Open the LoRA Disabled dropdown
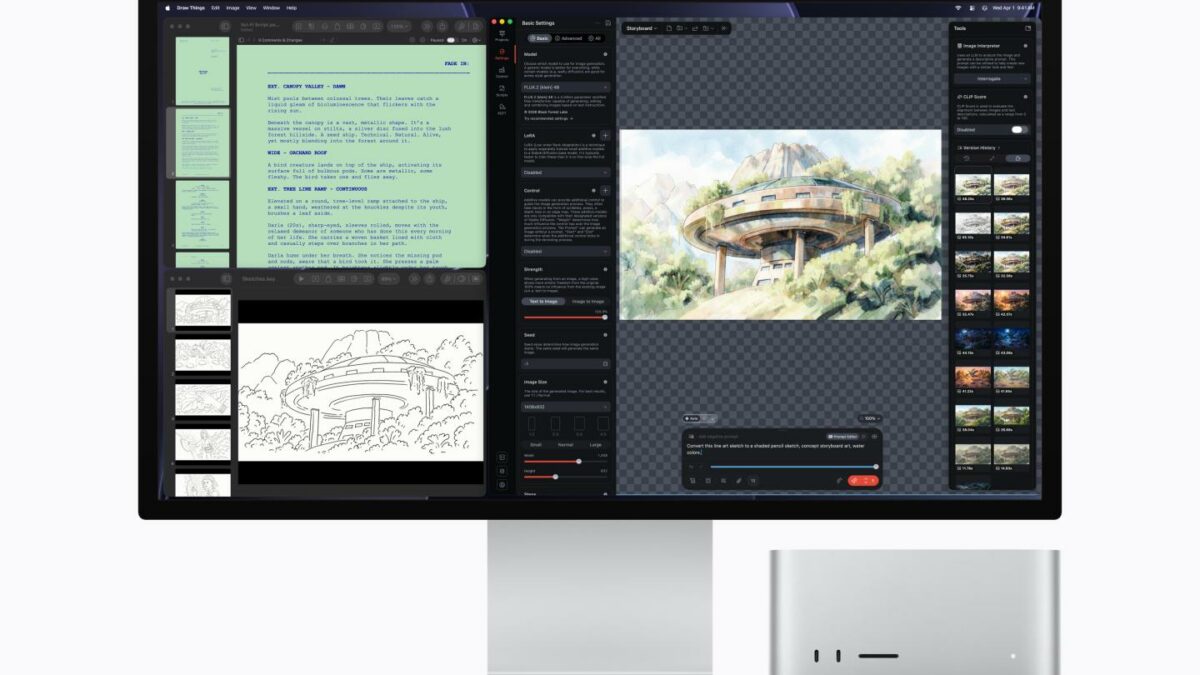 [565, 172]
